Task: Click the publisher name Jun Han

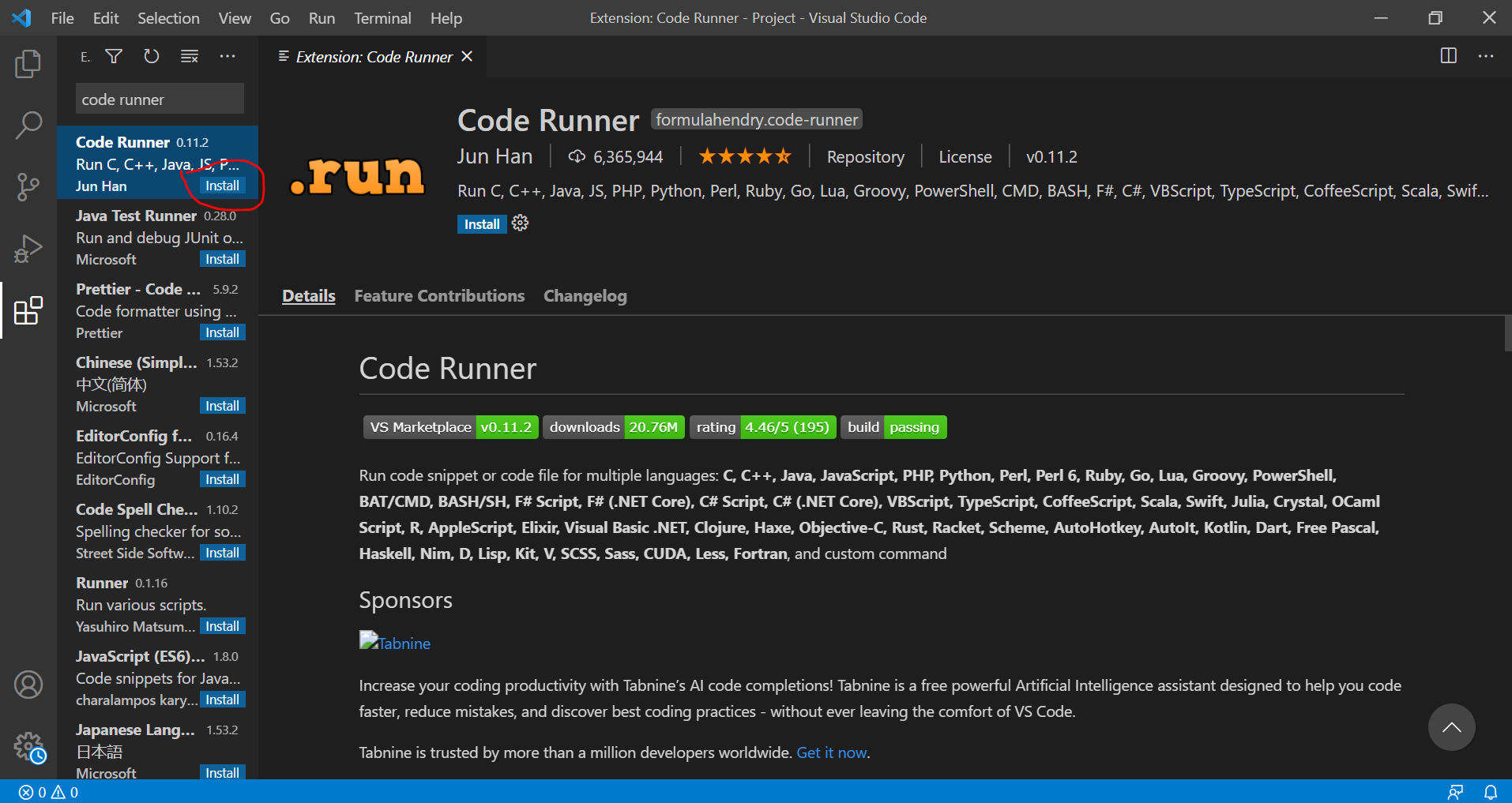Action: point(495,156)
